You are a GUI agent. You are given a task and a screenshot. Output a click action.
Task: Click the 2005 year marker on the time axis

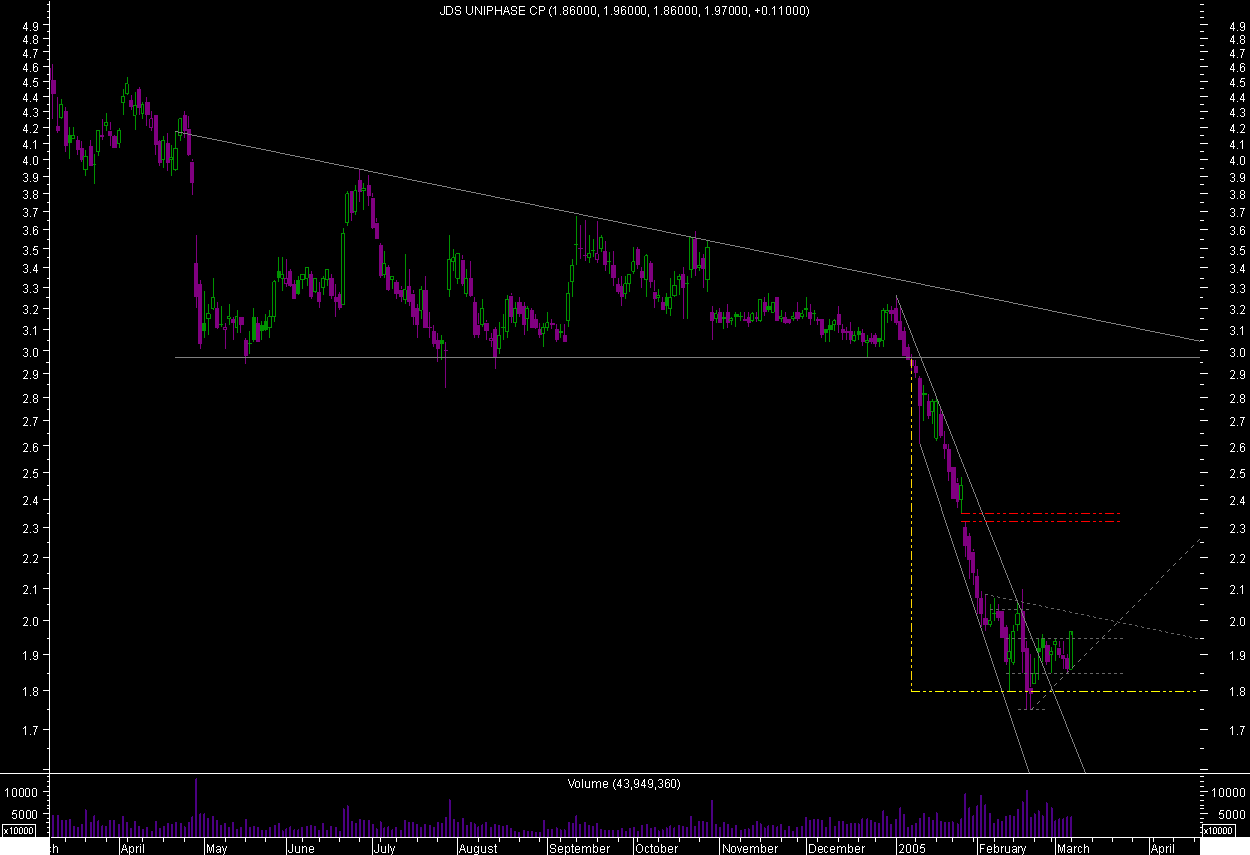911,848
